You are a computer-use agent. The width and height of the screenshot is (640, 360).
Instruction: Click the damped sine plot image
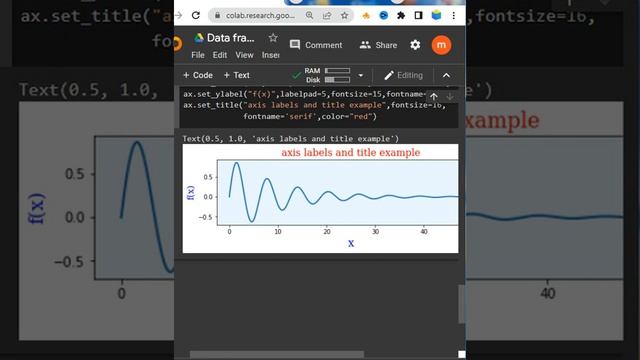(320, 198)
